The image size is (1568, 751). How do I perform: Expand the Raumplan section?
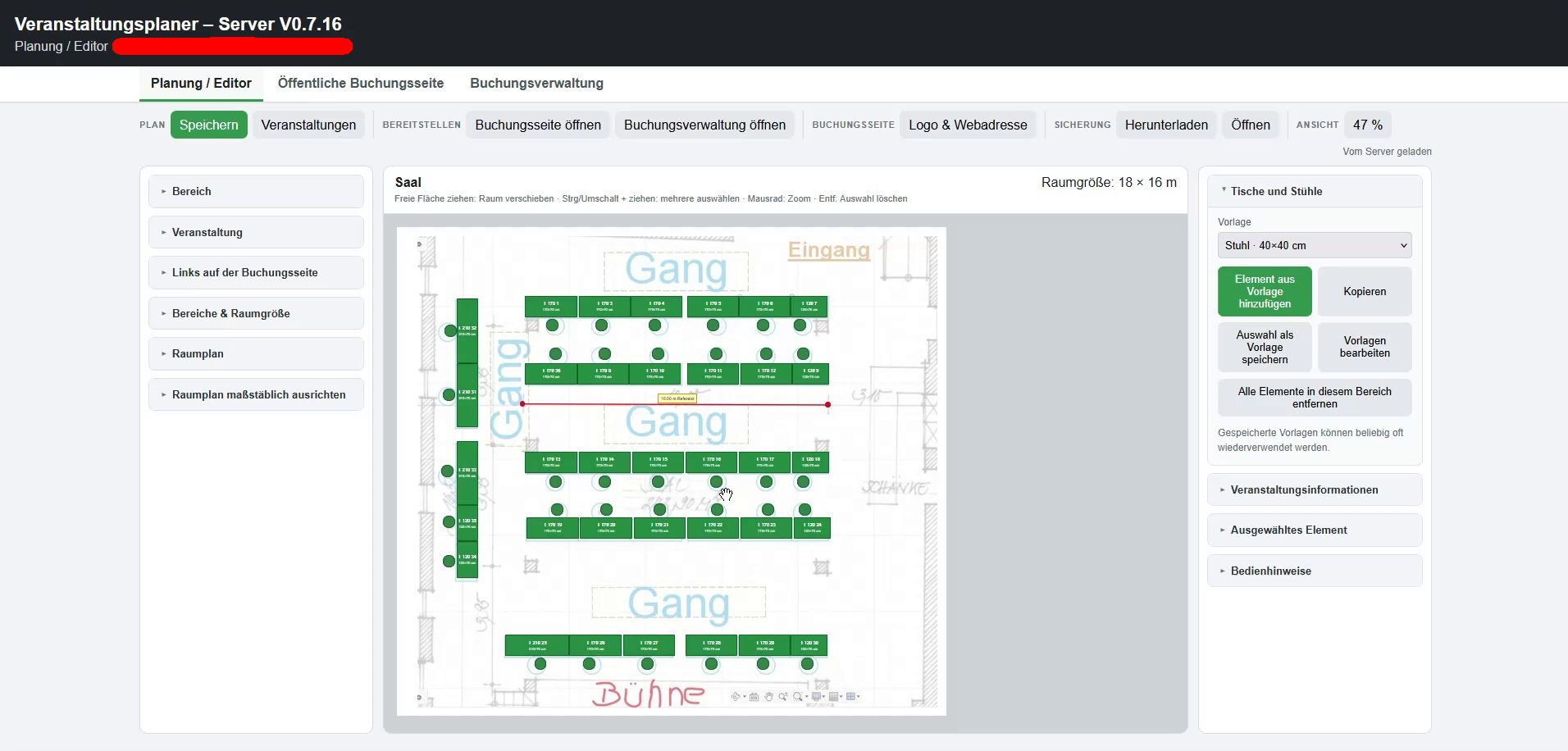pos(256,353)
